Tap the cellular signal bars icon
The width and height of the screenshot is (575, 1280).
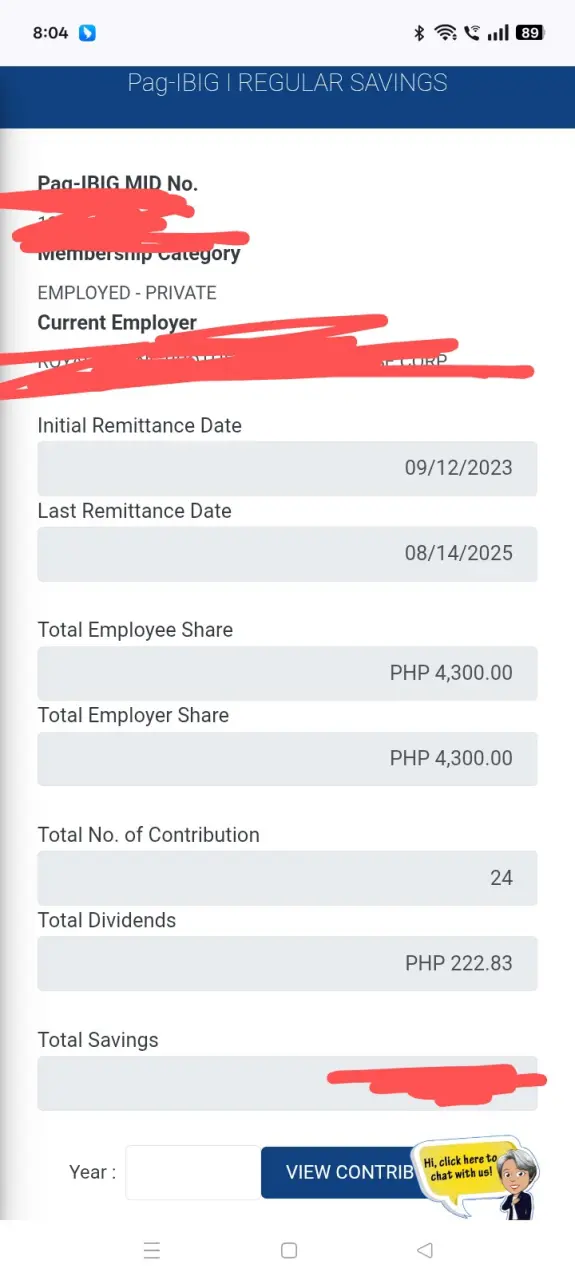pyautogui.click(x=498, y=33)
